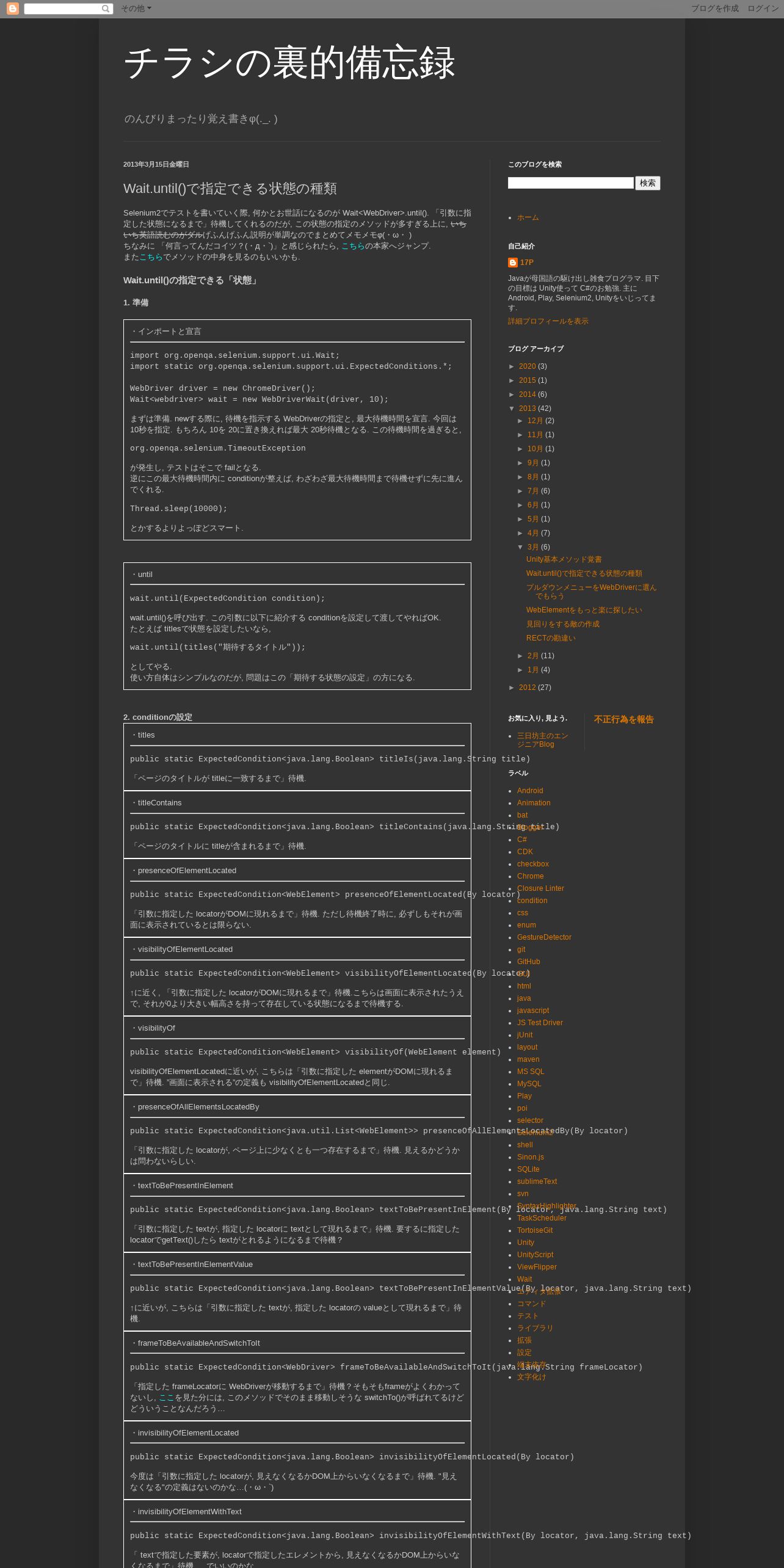Open Unity基本メソッド覚書 post

coord(564,559)
